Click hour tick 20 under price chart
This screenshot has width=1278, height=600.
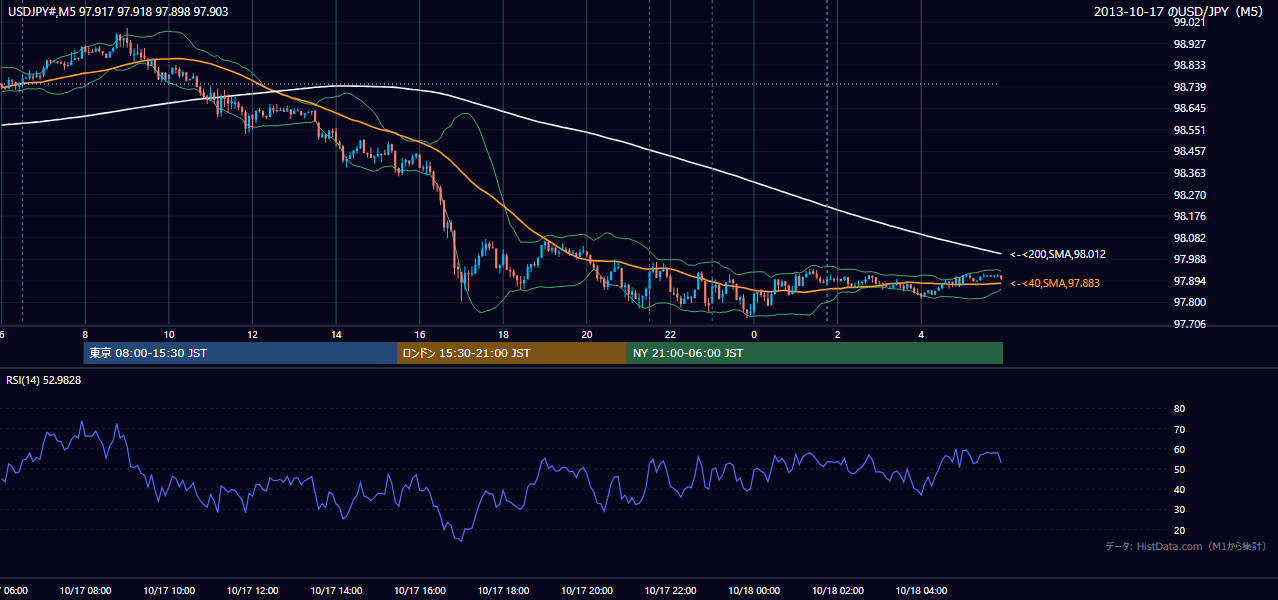[587, 335]
